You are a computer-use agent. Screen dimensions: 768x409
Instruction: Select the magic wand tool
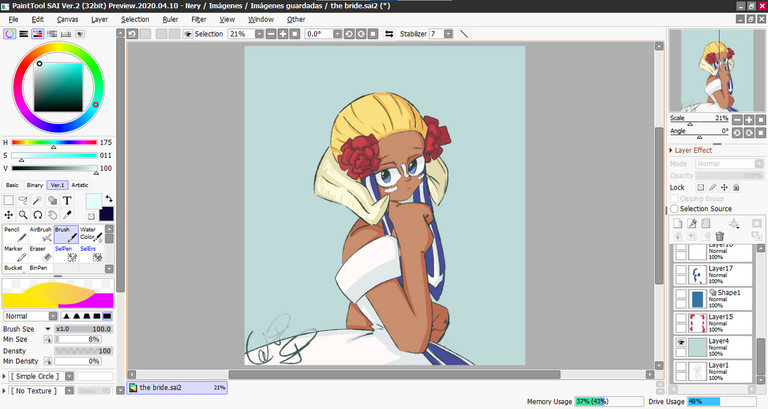point(38,200)
